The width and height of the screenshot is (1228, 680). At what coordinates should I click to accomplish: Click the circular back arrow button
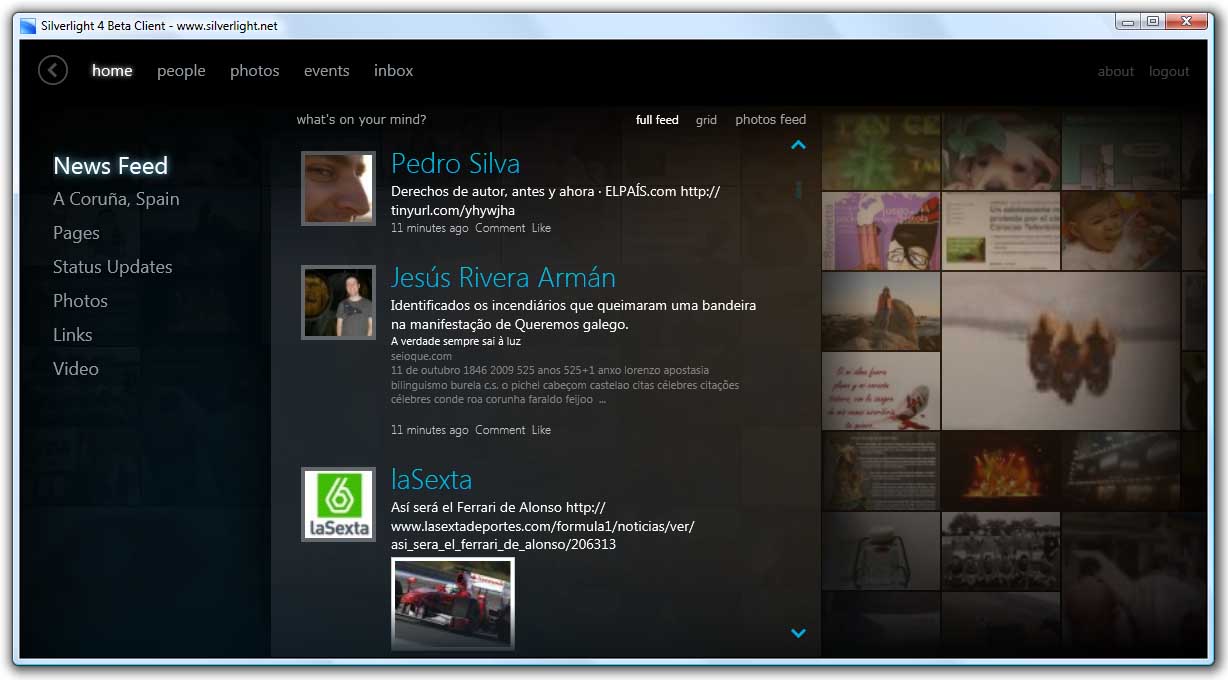[x=53, y=70]
